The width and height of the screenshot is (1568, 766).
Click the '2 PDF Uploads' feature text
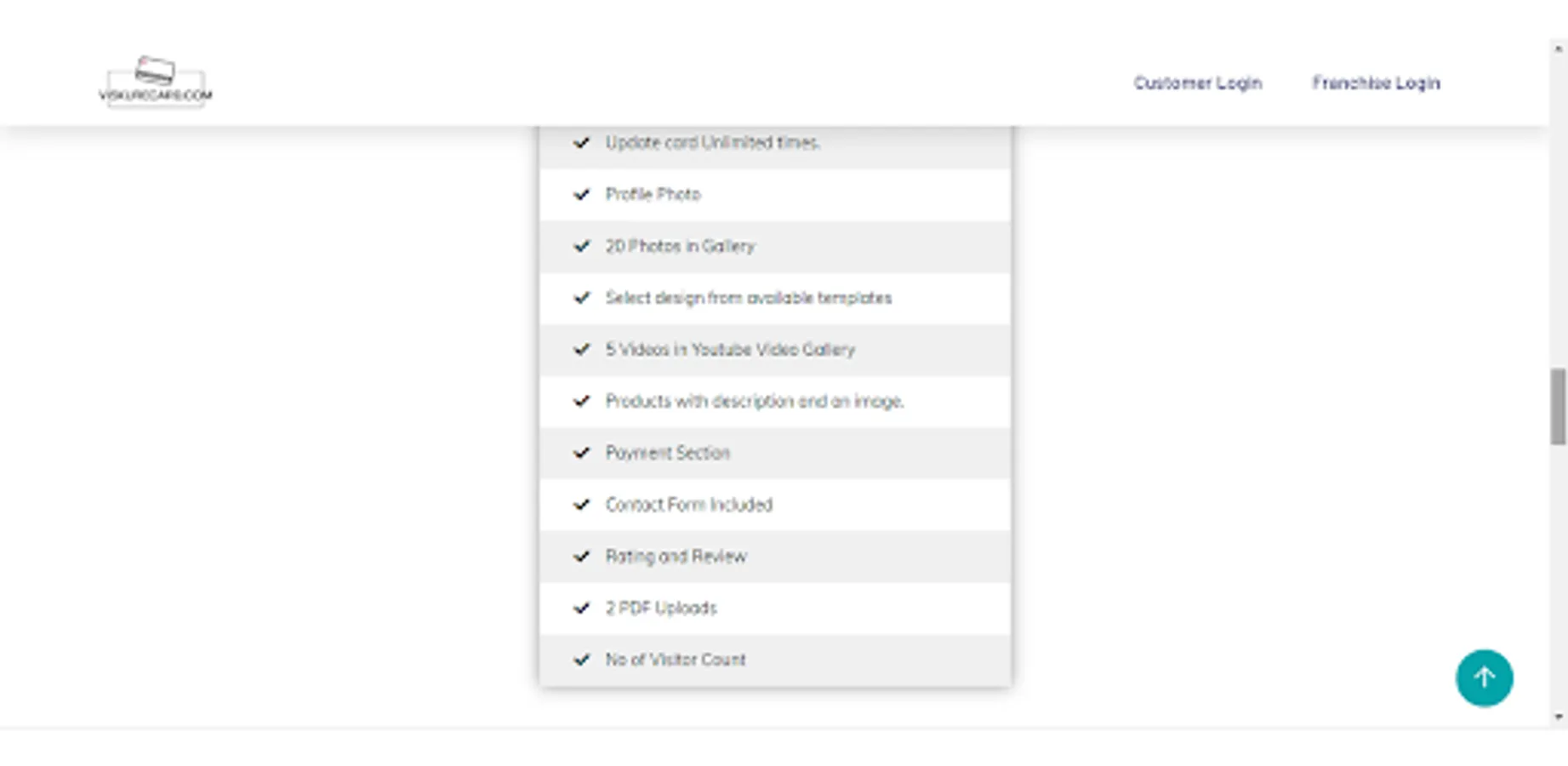coord(661,609)
